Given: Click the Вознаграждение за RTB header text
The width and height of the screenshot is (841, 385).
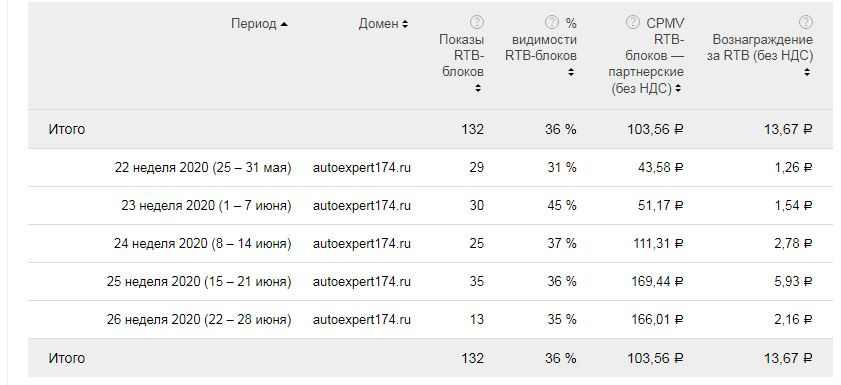Looking at the screenshot, I should coord(759,48).
